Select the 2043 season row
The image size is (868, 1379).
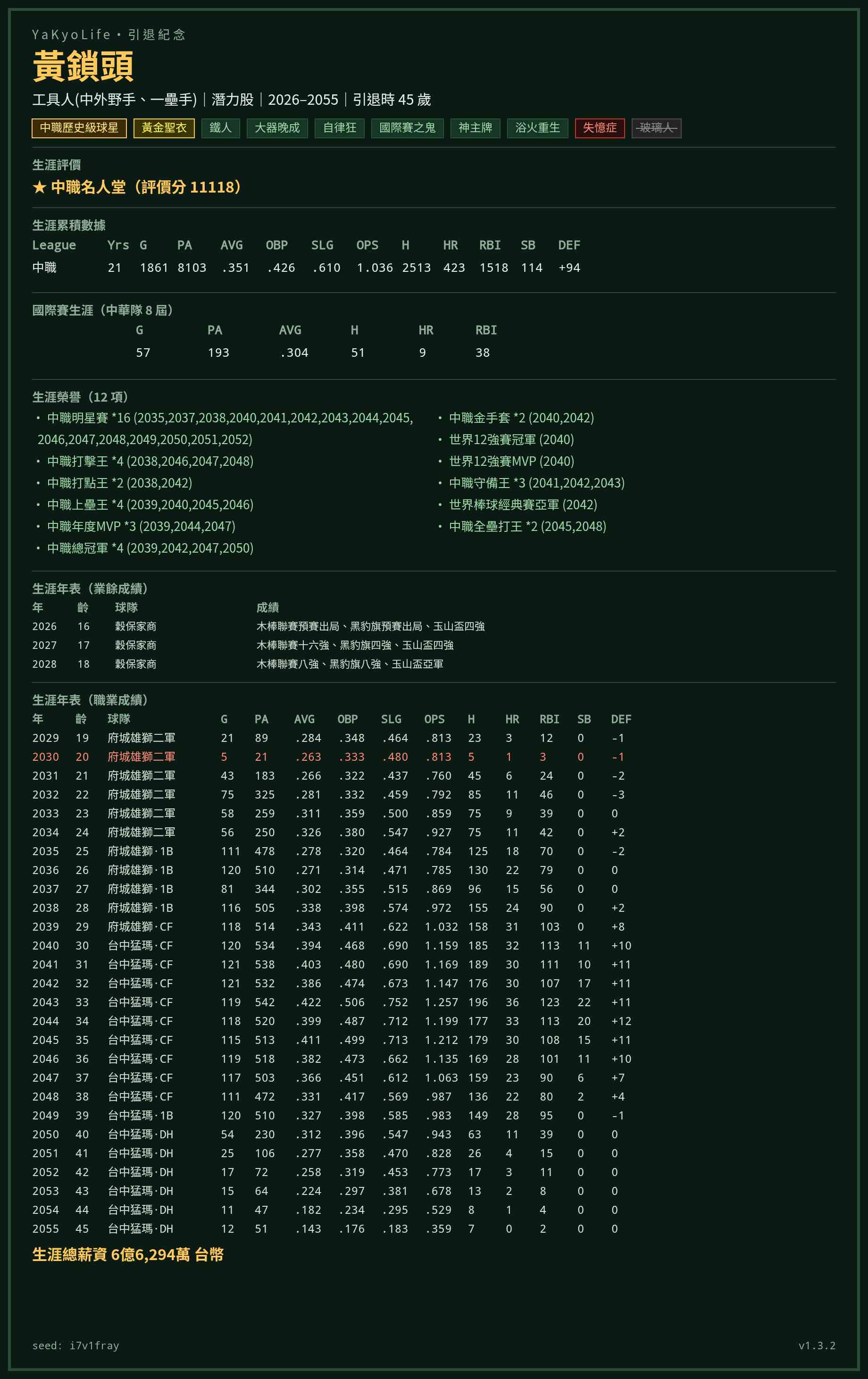[332, 1002]
